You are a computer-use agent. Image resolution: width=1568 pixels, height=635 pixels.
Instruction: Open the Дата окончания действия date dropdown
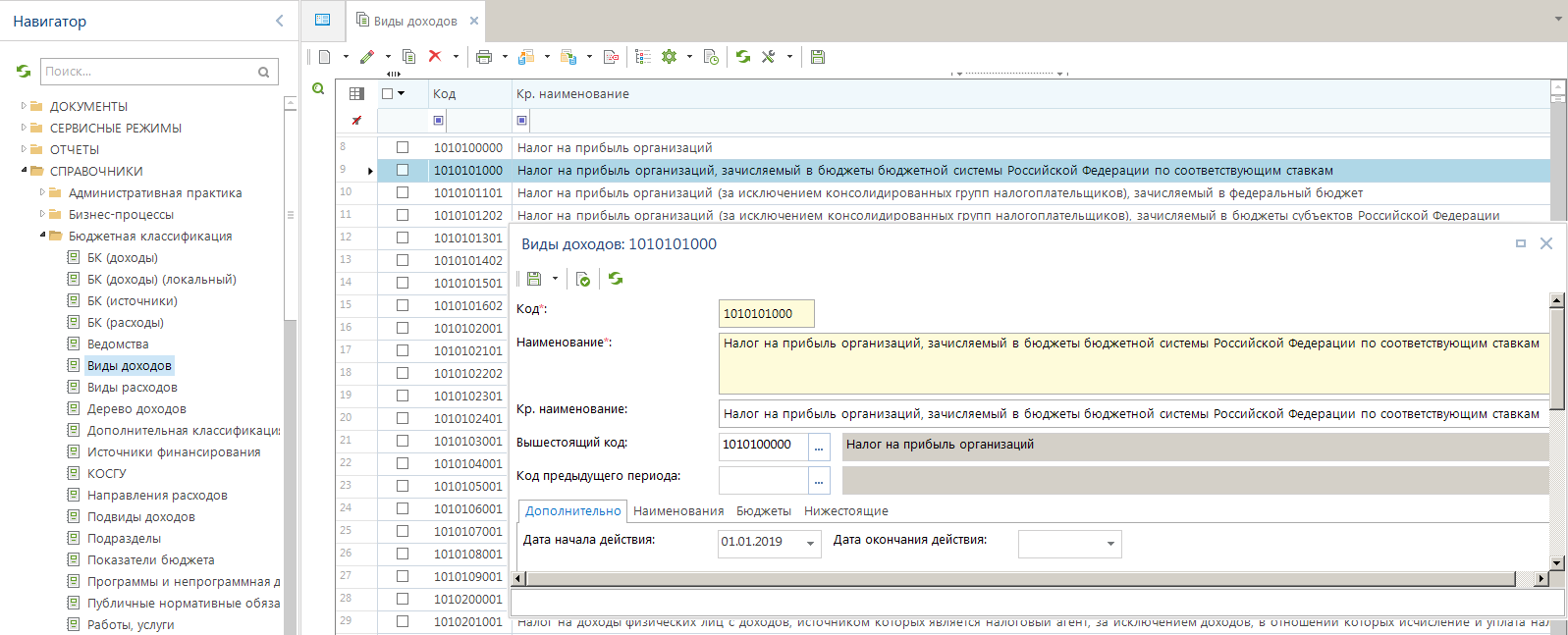pyautogui.click(x=1110, y=544)
